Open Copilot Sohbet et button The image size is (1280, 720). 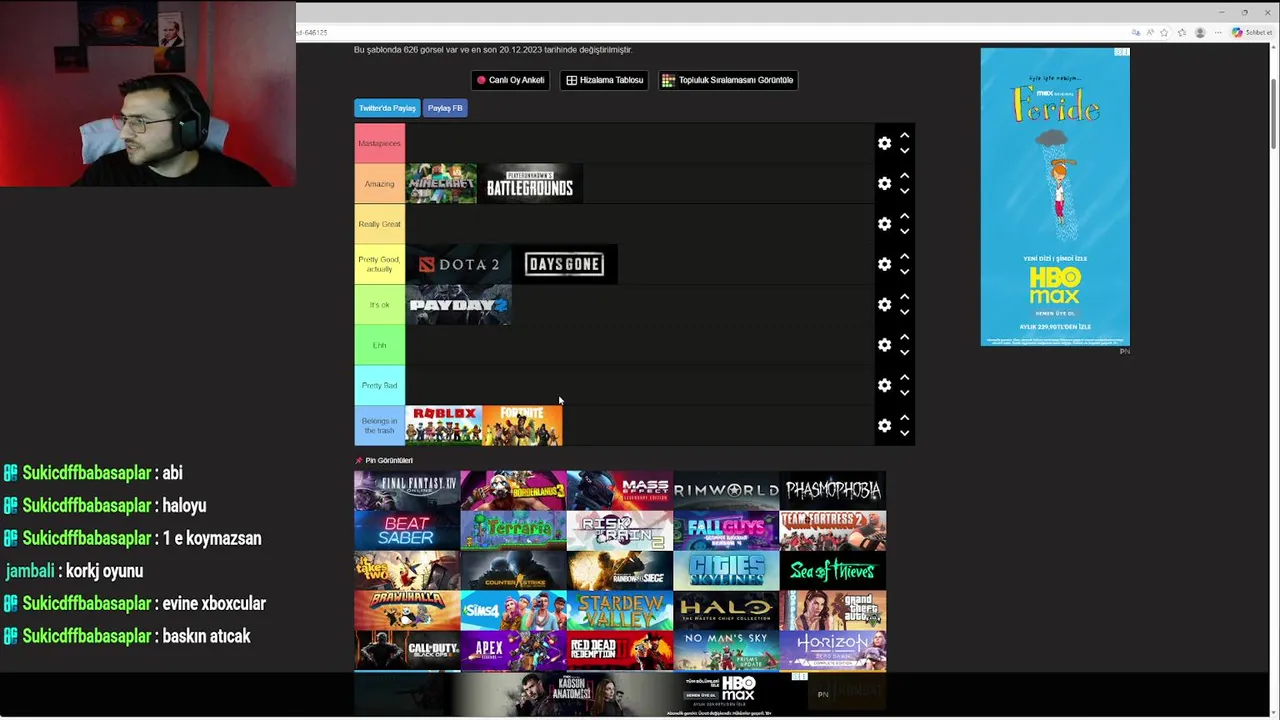pyautogui.click(x=1252, y=32)
